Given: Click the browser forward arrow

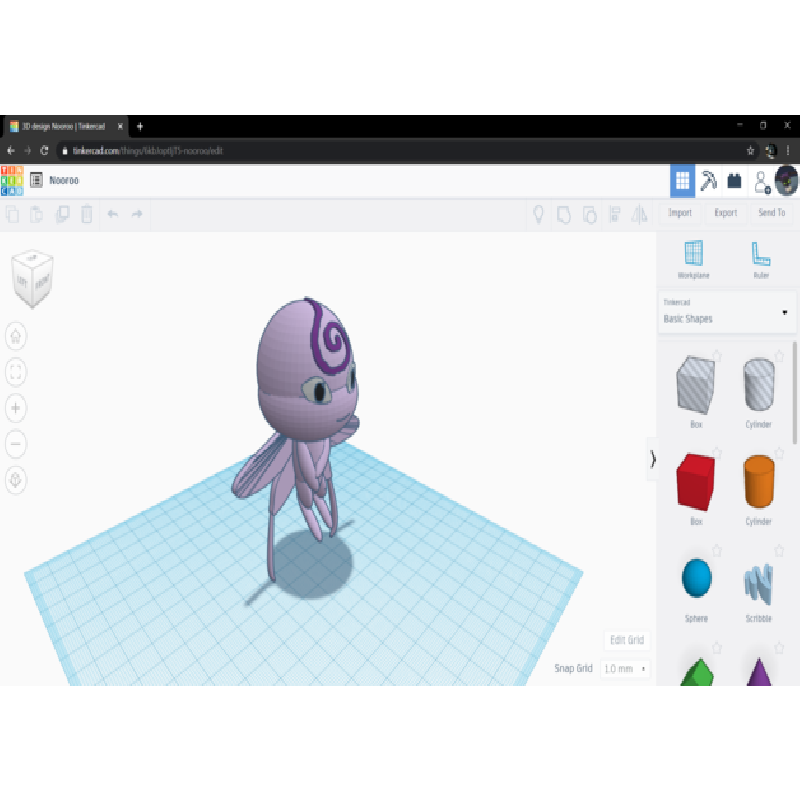Looking at the screenshot, I should pyautogui.click(x=28, y=151).
